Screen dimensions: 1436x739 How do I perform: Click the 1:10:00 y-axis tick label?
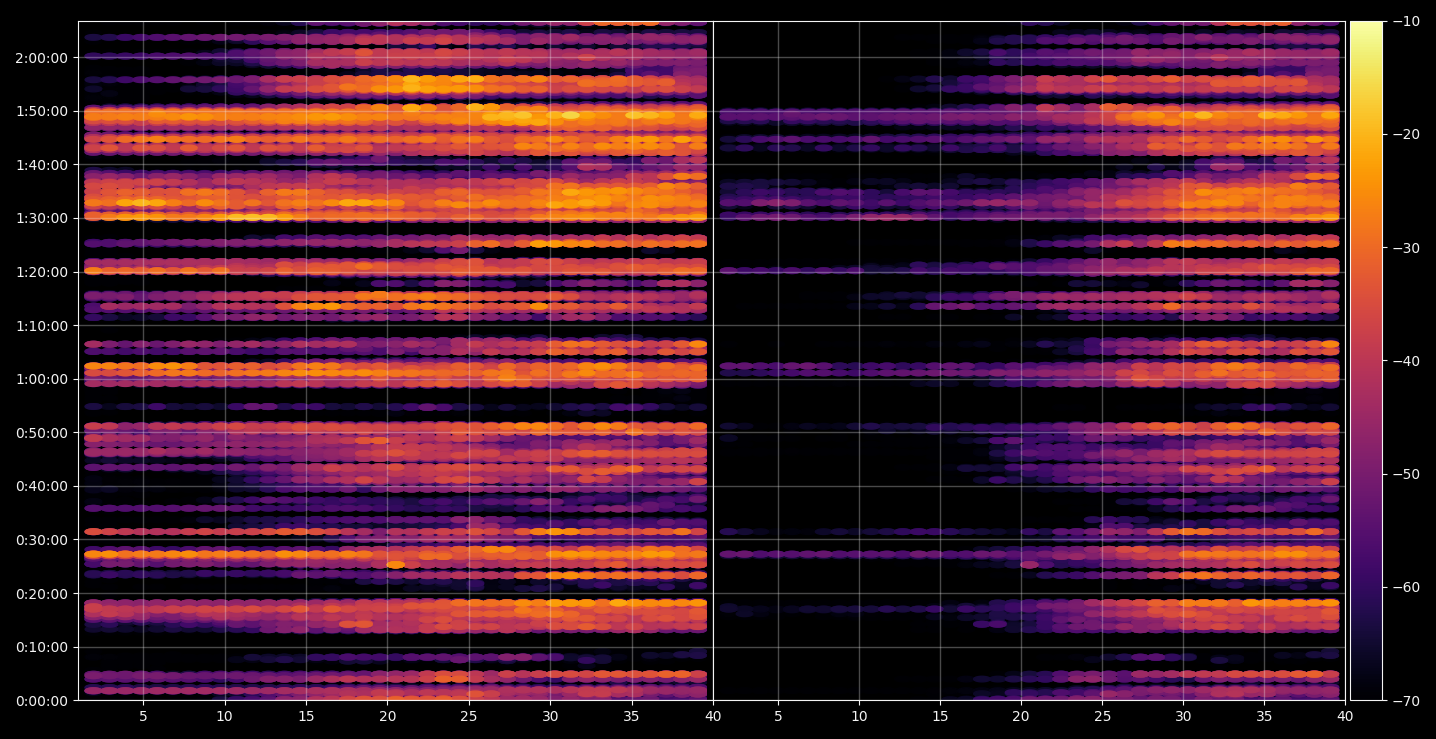pyautogui.click(x=41, y=326)
